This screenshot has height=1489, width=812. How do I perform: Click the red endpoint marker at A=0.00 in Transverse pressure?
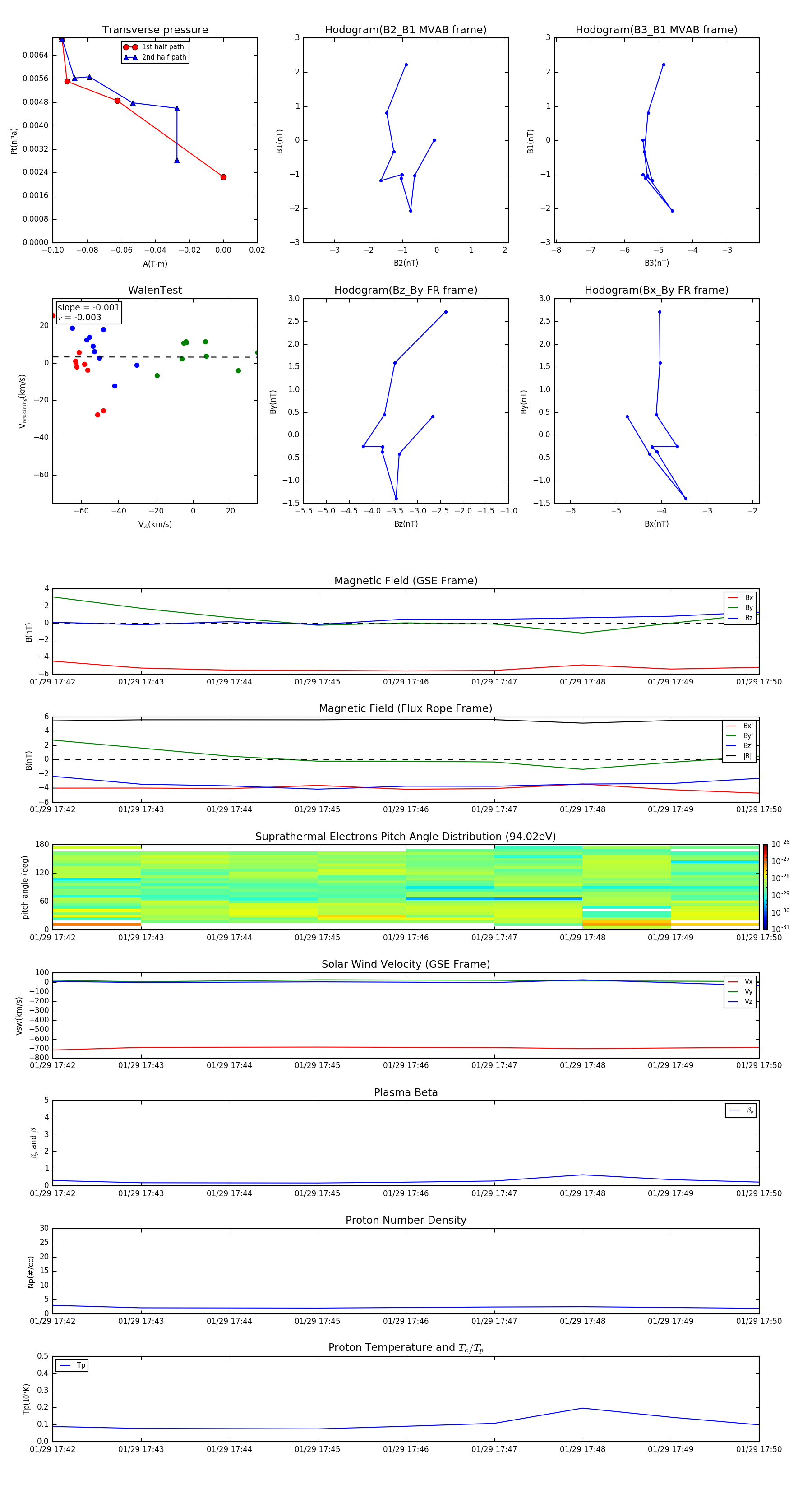(223, 177)
